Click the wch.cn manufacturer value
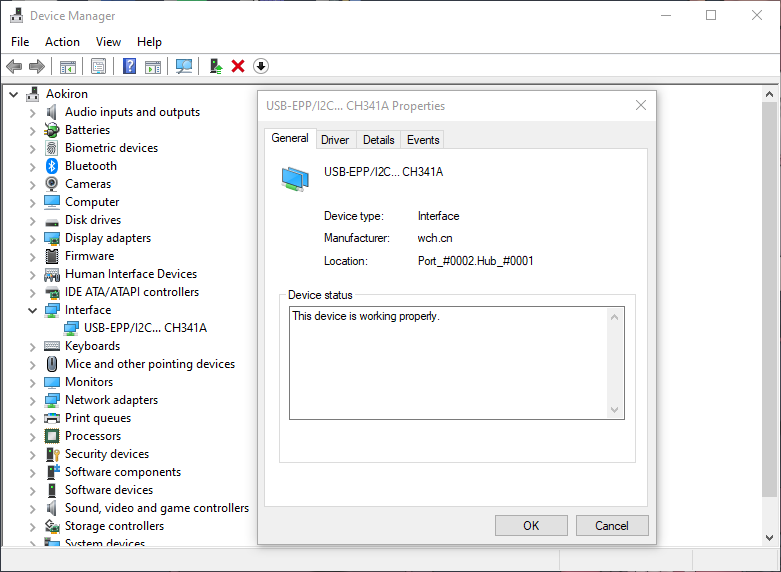Screen dimensions: 781x572 [435, 238]
